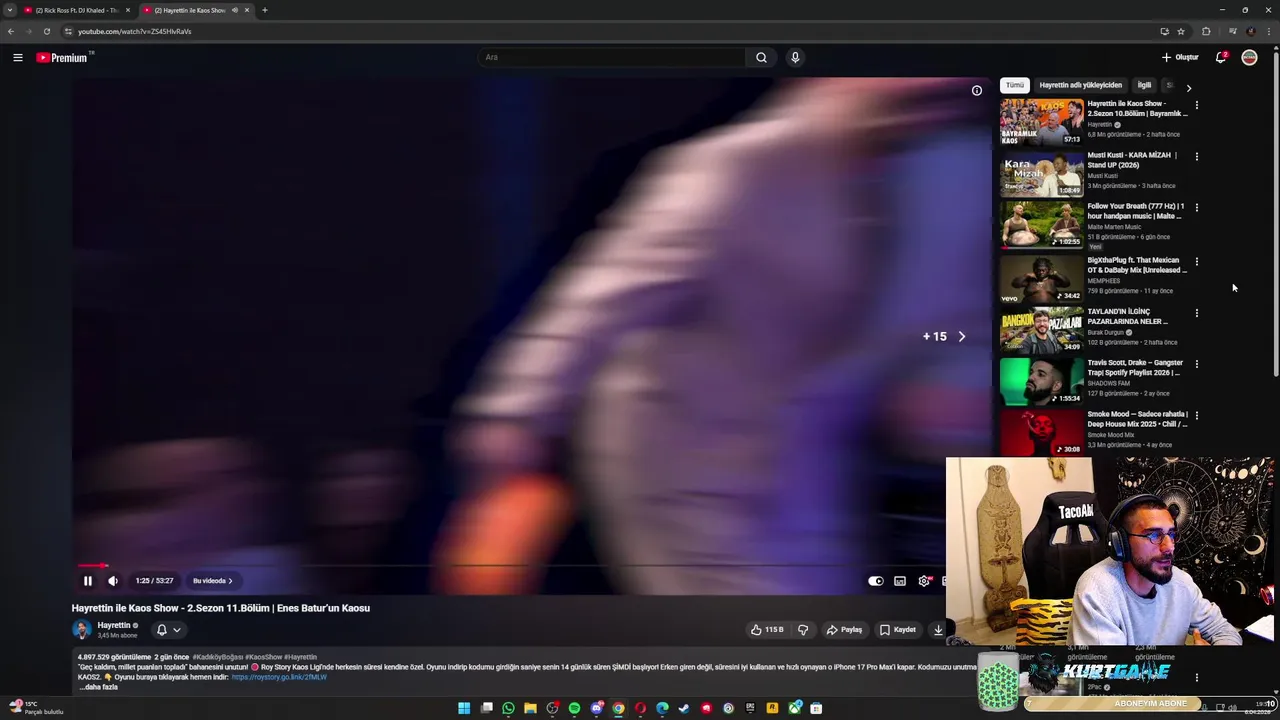Open the roystory.go.link description link

(x=279, y=677)
